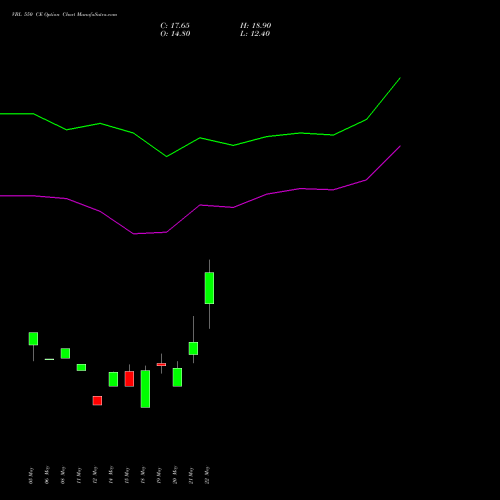Click the green candle for 21 May
This screenshot has height=500, width=500.
point(193,348)
